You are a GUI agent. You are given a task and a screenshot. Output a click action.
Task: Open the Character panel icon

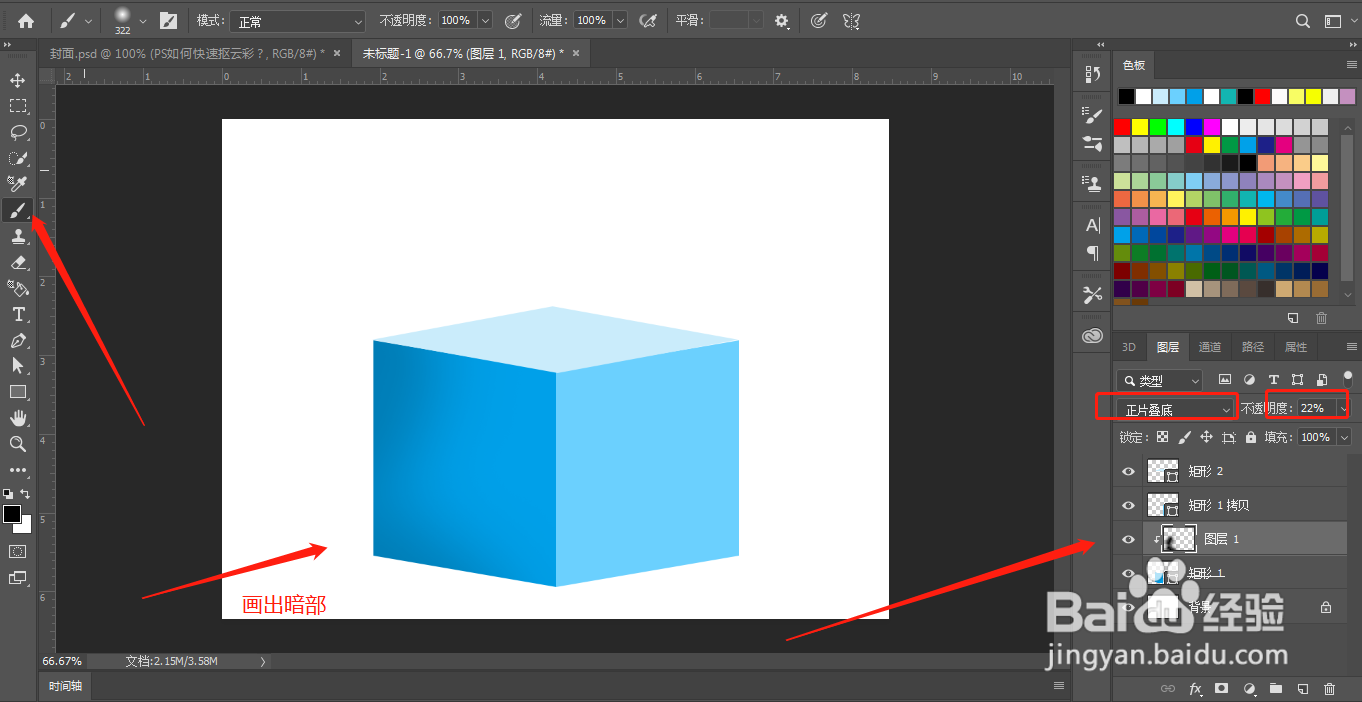(x=1092, y=225)
